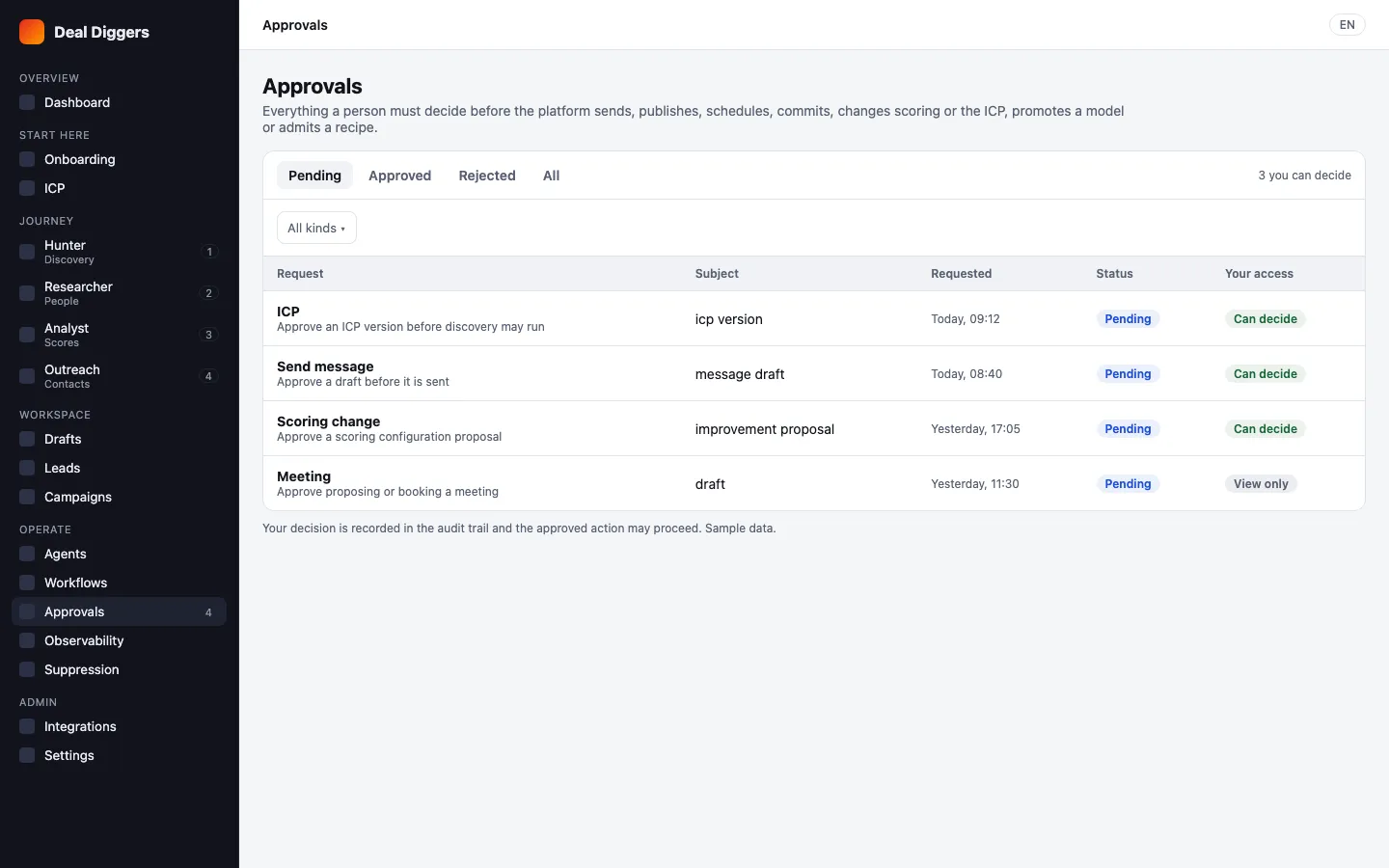The height and width of the screenshot is (868, 1389).
Task: Click the '3 you can decide' counter
Action: pyautogui.click(x=1304, y=176)
